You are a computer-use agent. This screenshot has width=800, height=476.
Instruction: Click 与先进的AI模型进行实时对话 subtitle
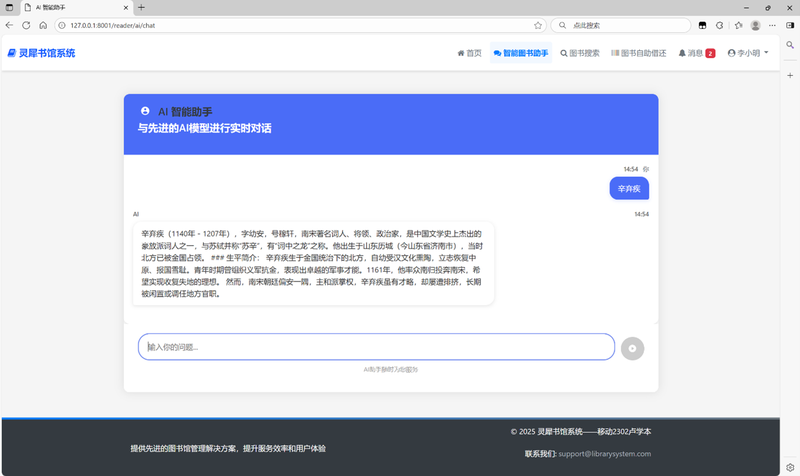pyautogui.click(x=205, y=128)
